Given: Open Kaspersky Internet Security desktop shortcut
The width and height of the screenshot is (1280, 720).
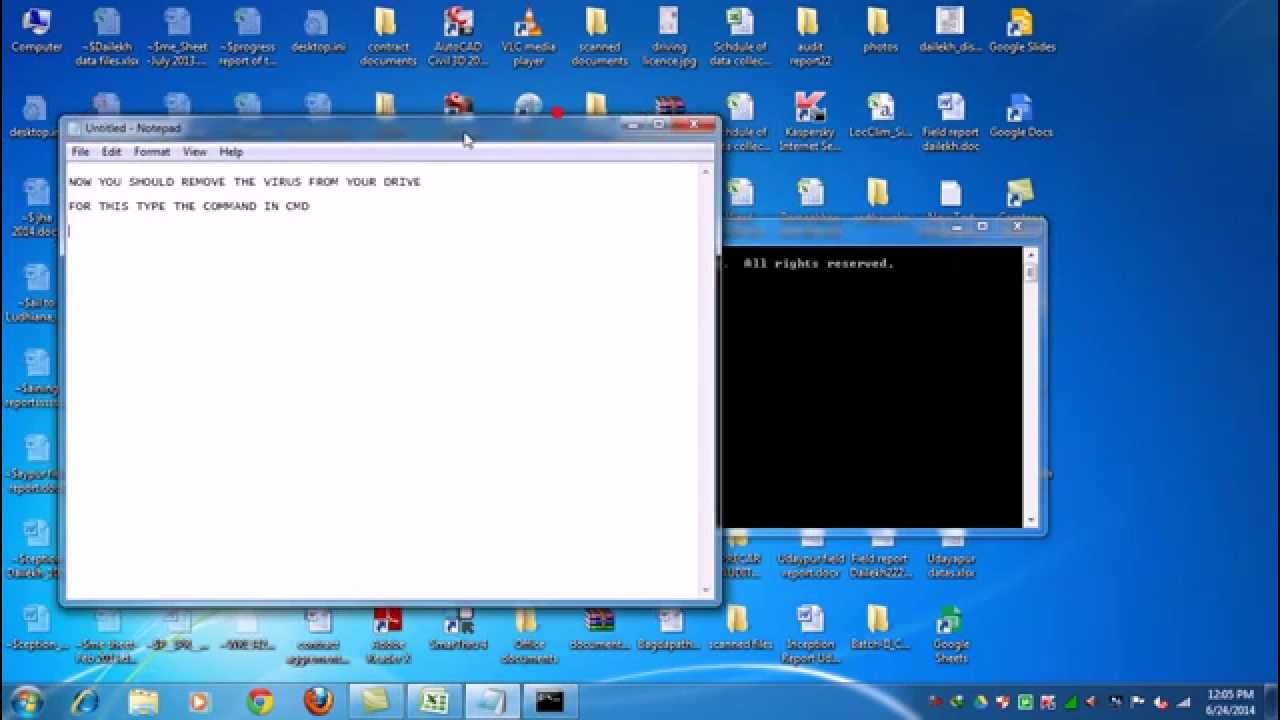Looking at the screenshot, I should click(x=809, y=122).
